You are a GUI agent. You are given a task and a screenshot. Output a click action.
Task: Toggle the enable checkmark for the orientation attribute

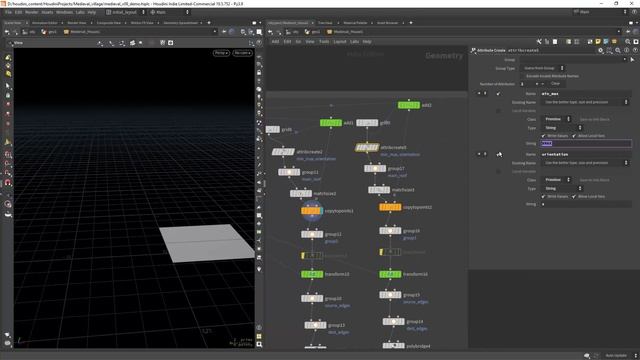(499, 155)
